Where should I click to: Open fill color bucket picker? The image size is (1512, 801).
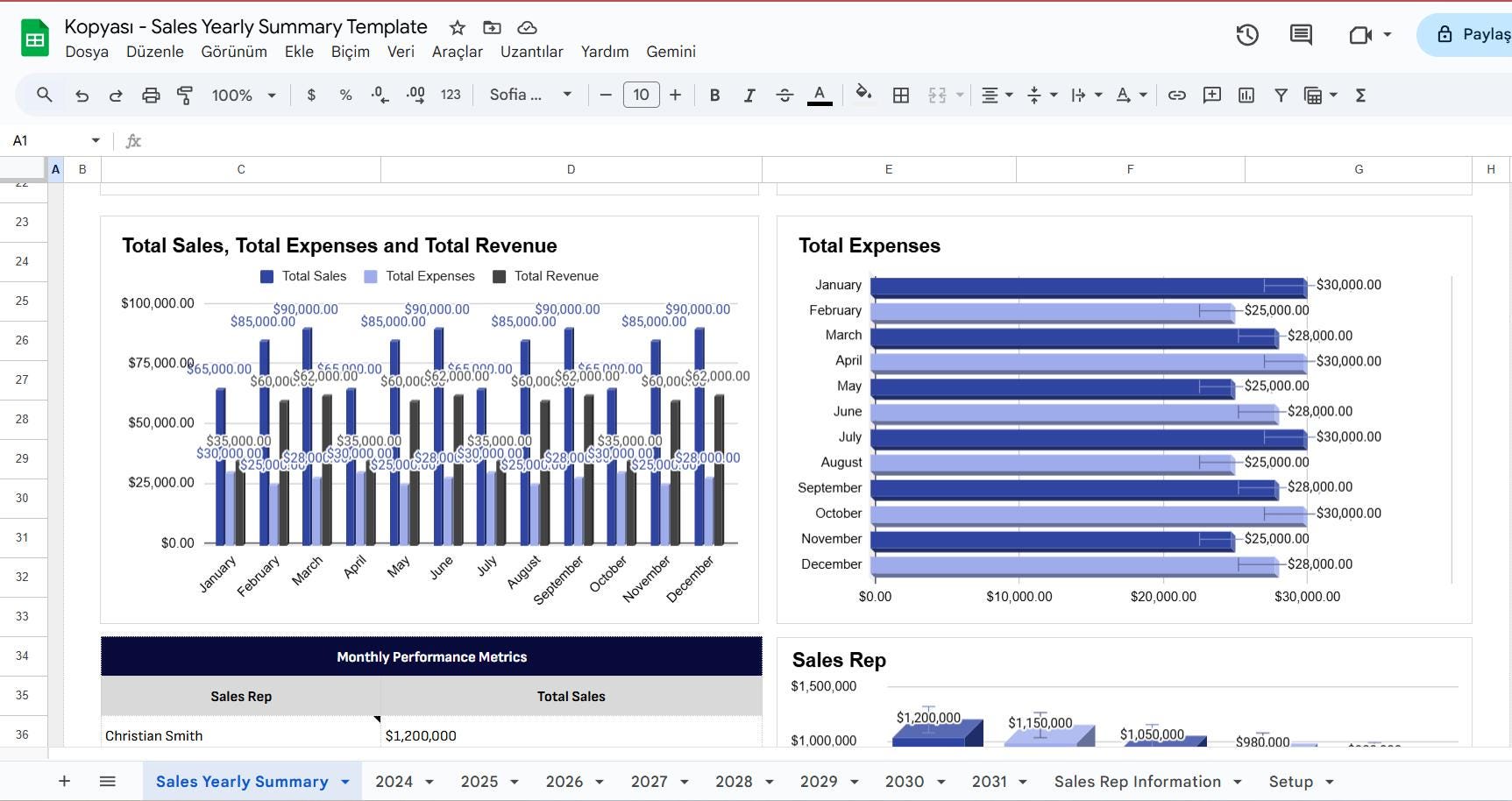(x=863, y=94)
